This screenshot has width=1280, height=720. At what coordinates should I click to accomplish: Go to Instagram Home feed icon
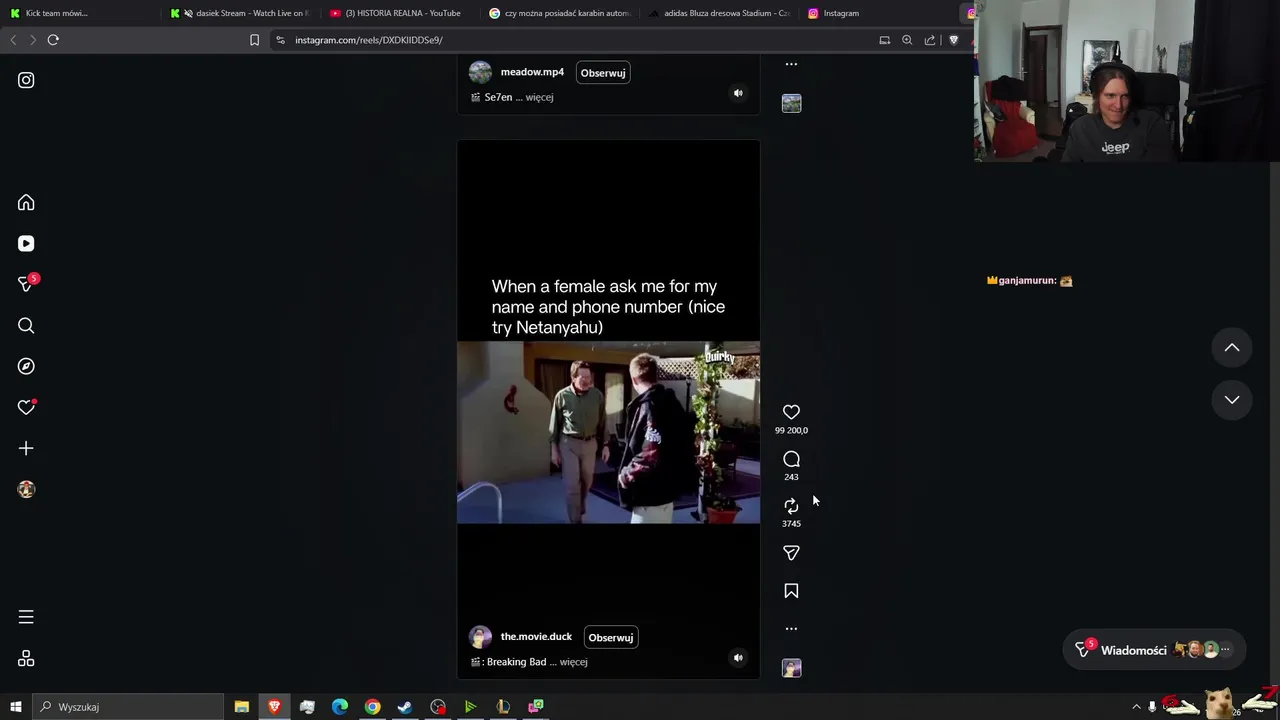pyautogui.click(x=26, y=203)
